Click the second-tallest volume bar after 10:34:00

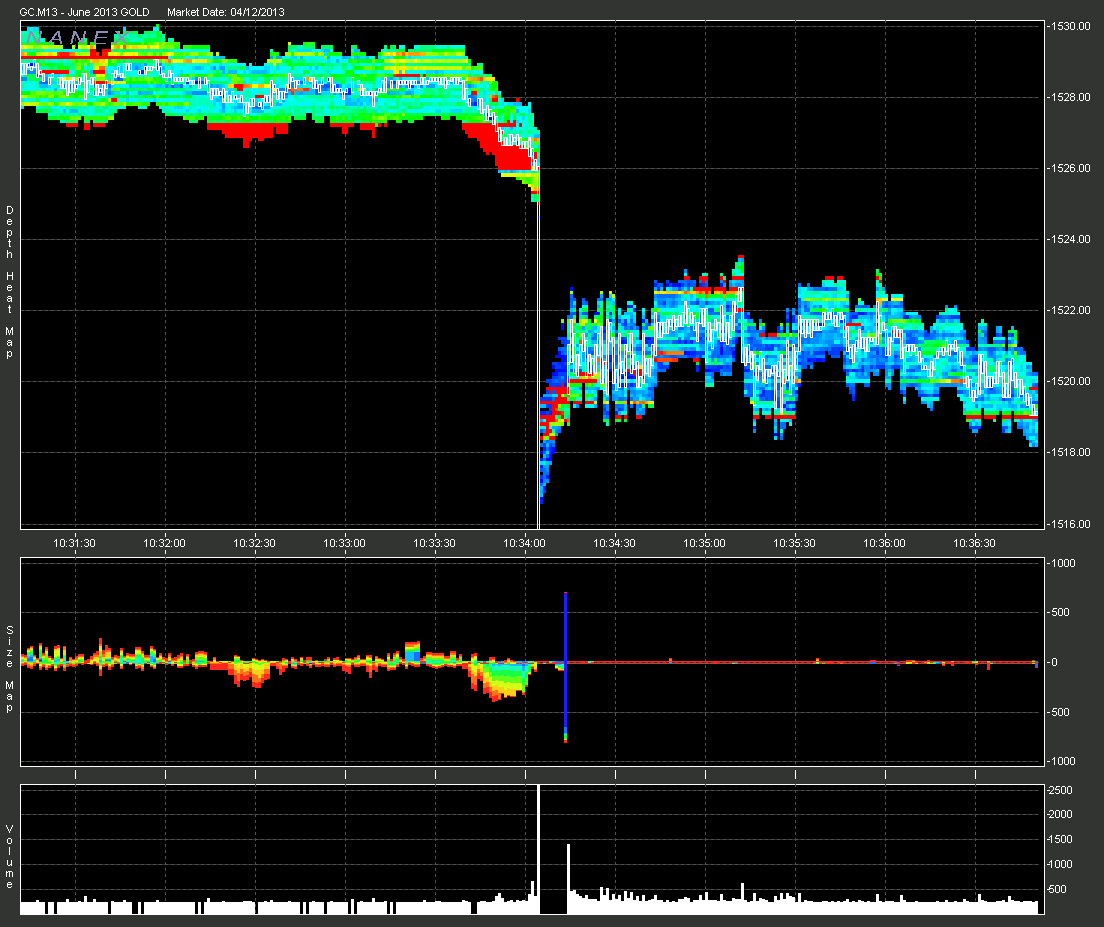[x=568, y=879]
